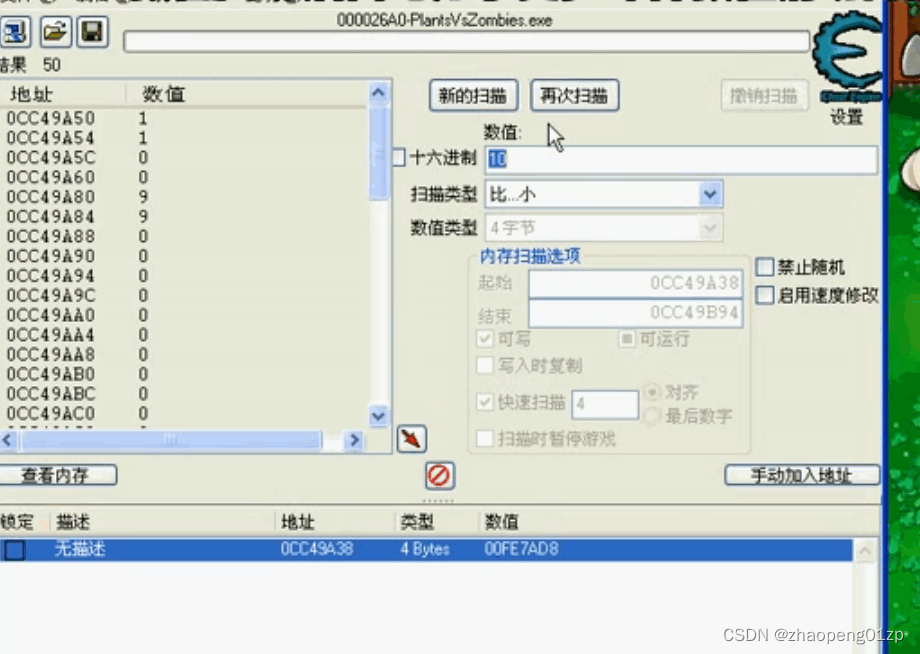This screenshot has width=920, height=654.
Task: Open Cheat Engine settings via 设置
Action: coord(845,117)
